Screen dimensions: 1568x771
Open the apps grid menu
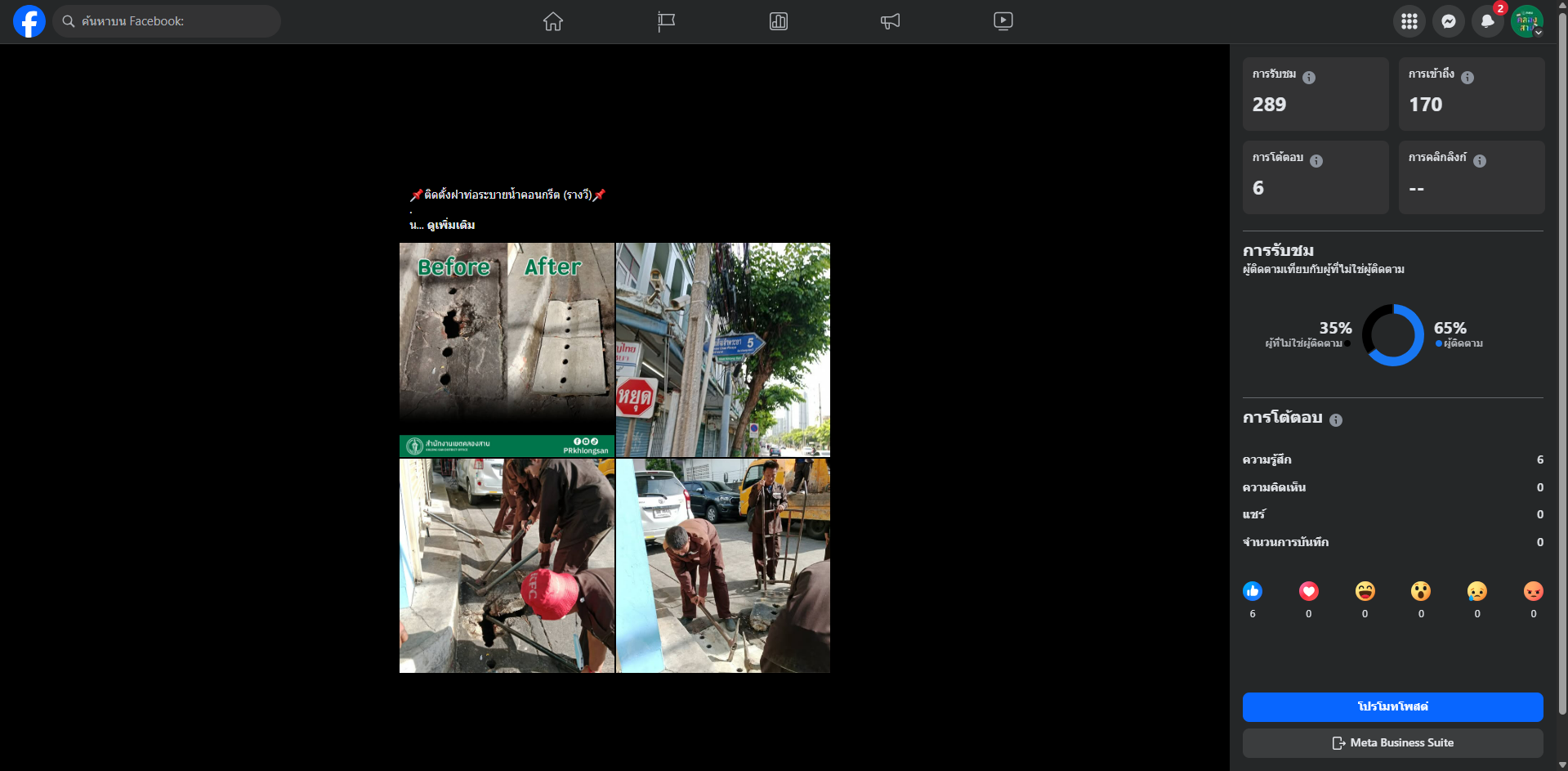(x=1409, y=21)
